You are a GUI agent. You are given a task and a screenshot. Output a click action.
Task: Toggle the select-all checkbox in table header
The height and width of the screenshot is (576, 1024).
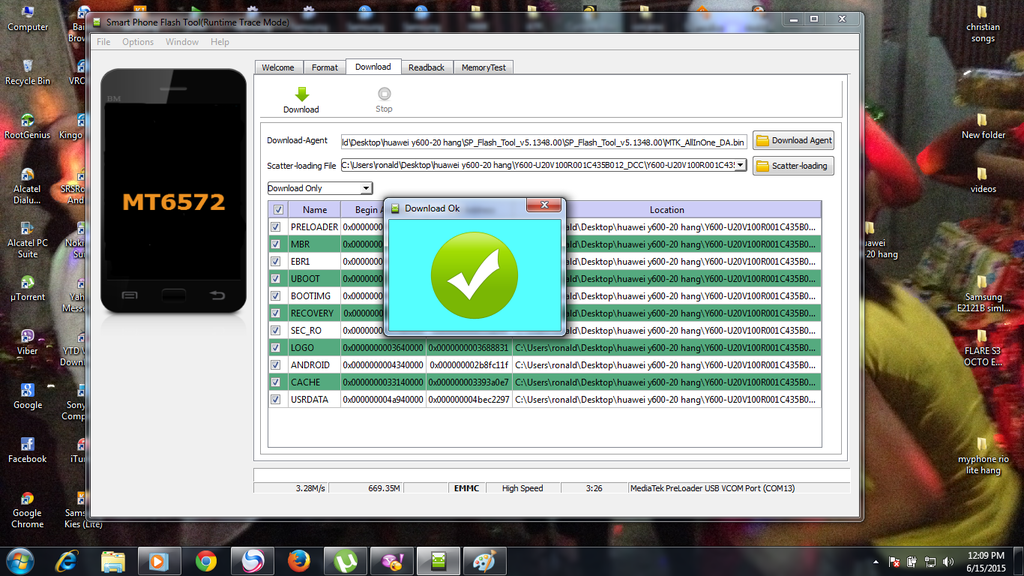click(278, 210)
